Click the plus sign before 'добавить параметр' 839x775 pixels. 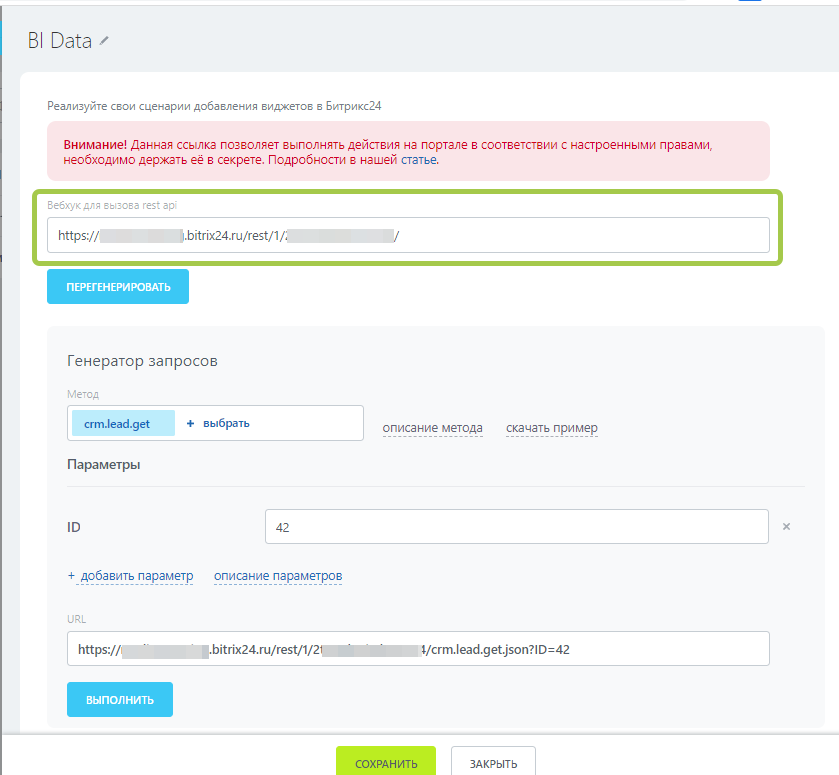(71, 576)
